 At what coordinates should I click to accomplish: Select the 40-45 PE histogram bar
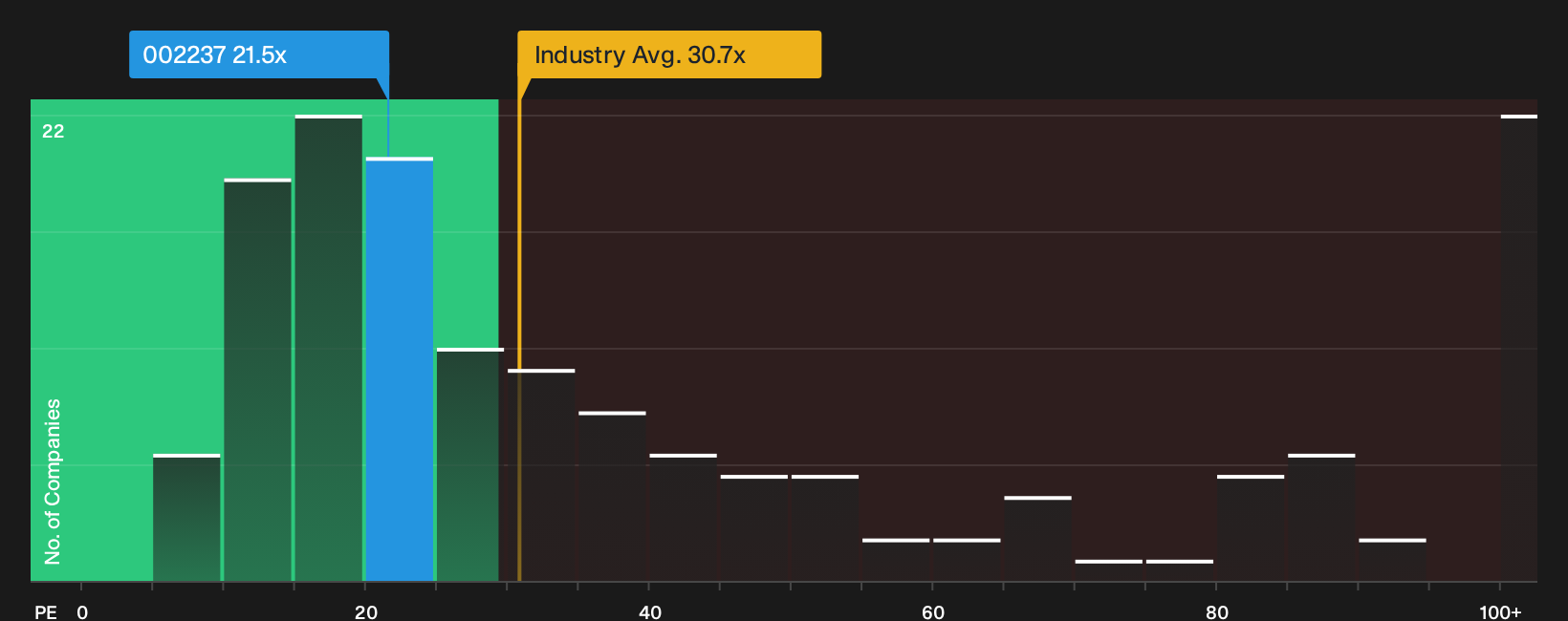coord(684,518)
